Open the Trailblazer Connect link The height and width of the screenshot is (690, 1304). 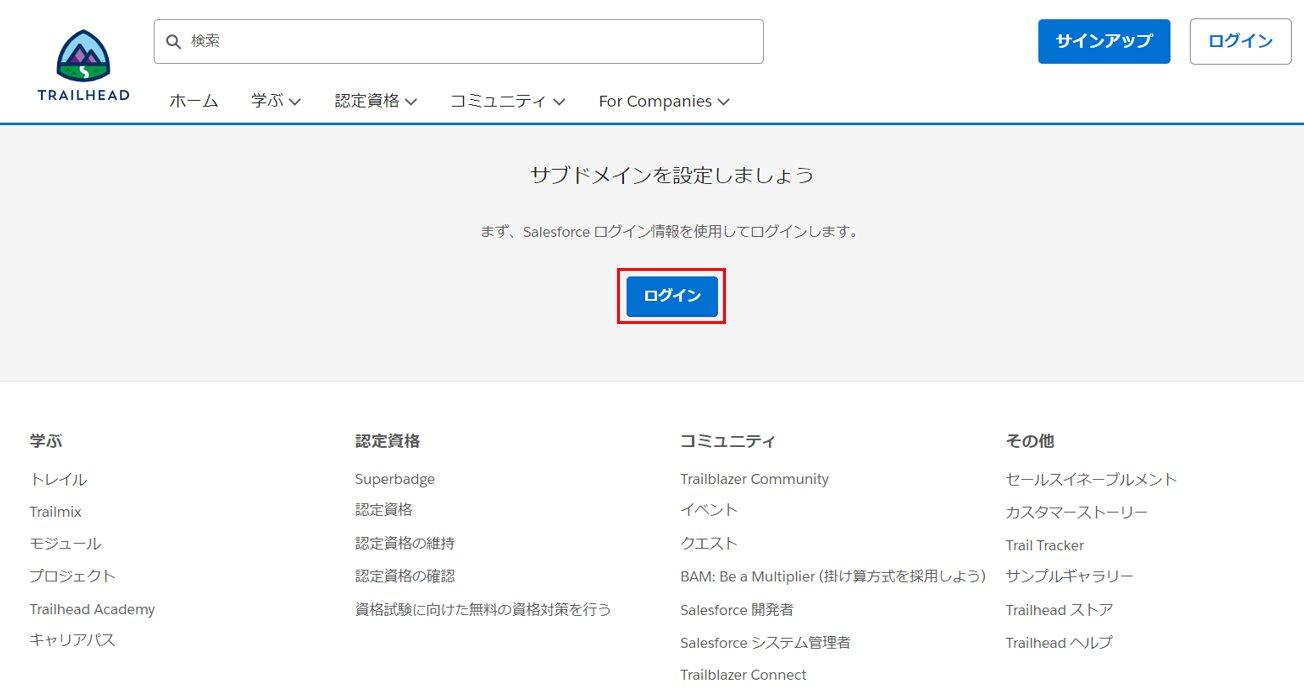743,675
